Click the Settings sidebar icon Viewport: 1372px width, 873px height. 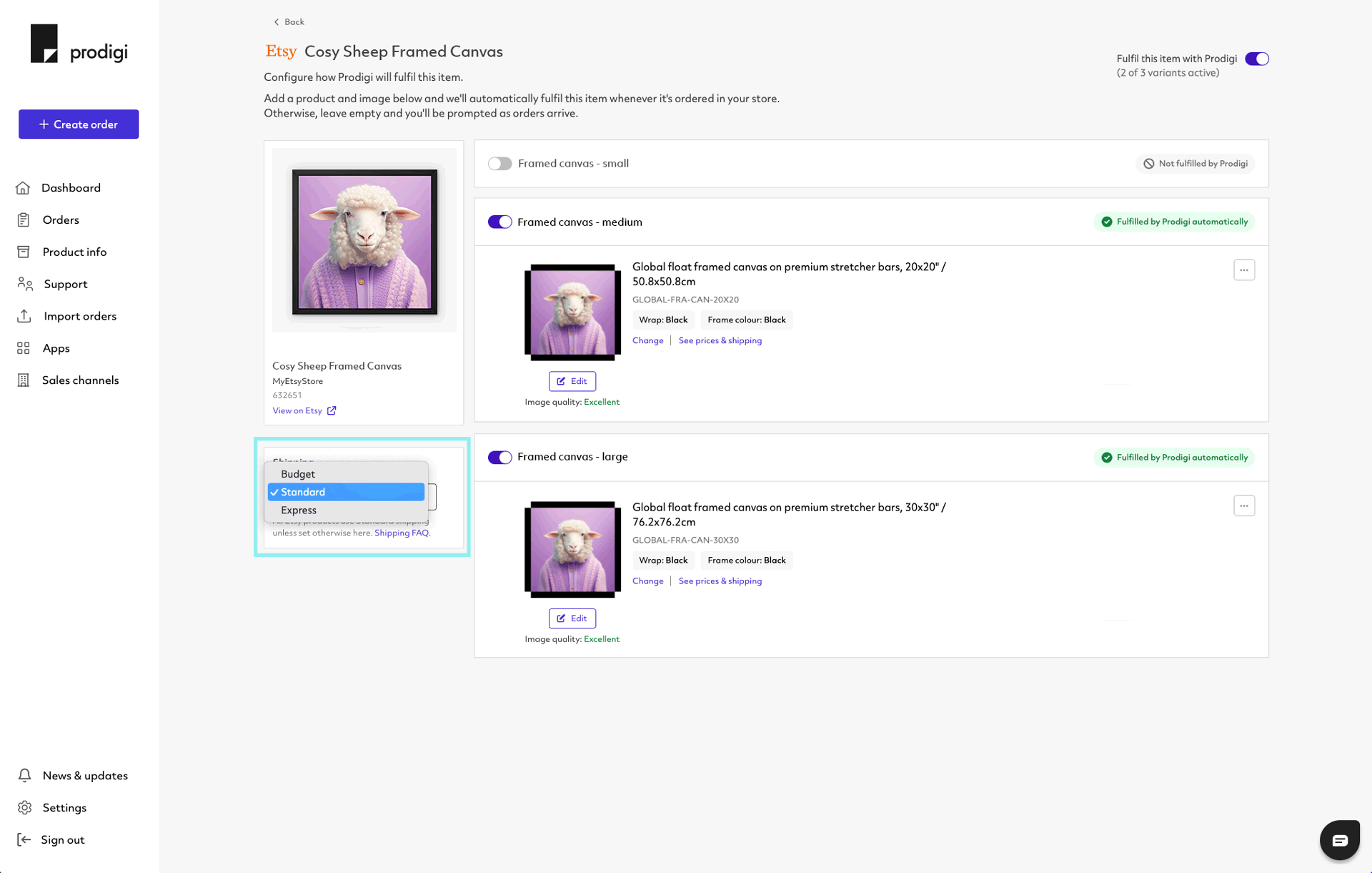tap(24, 807)
